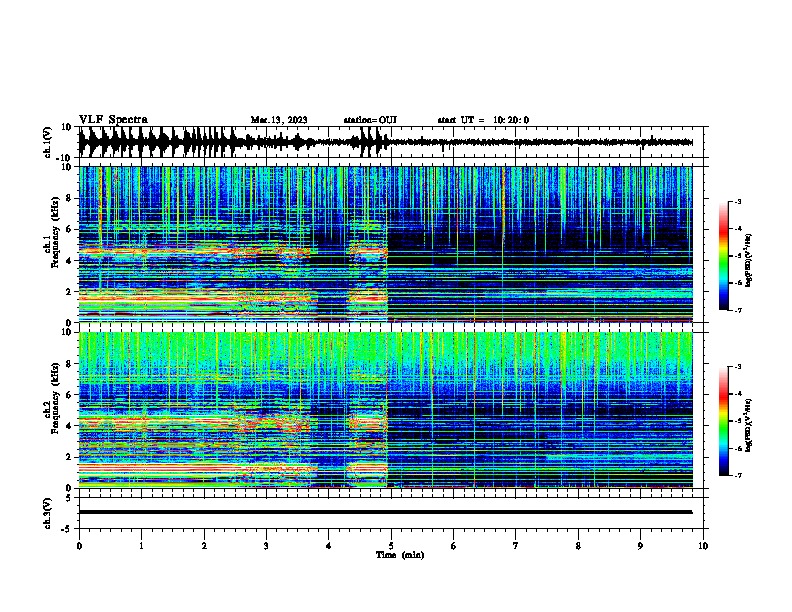Screen dimensions: 792x612
Task: Click the ch.2 spectrogram panel
Action: [393, 410]
